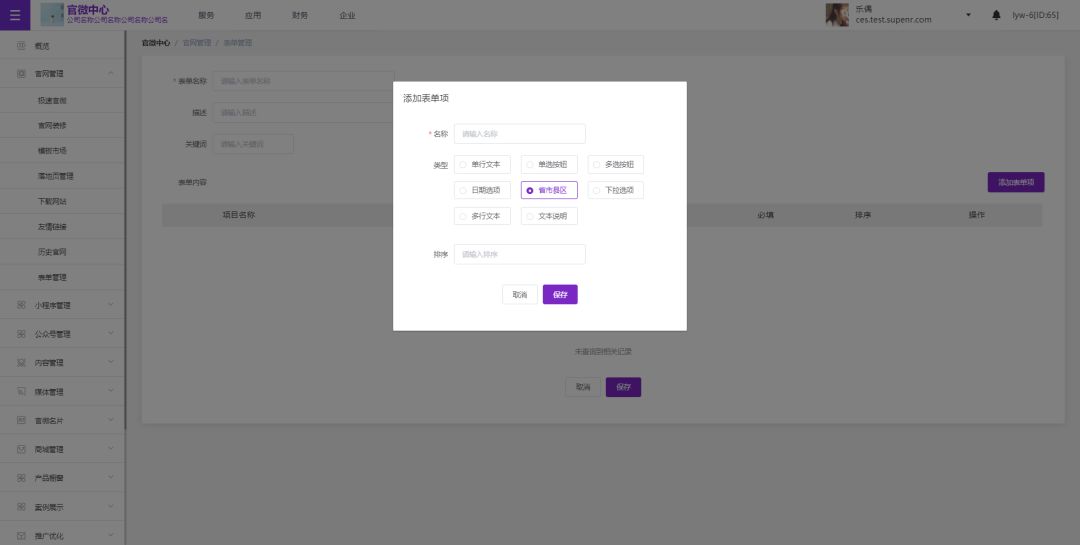
Task: Open the account dropdown arrow
Action: (968, 16)
